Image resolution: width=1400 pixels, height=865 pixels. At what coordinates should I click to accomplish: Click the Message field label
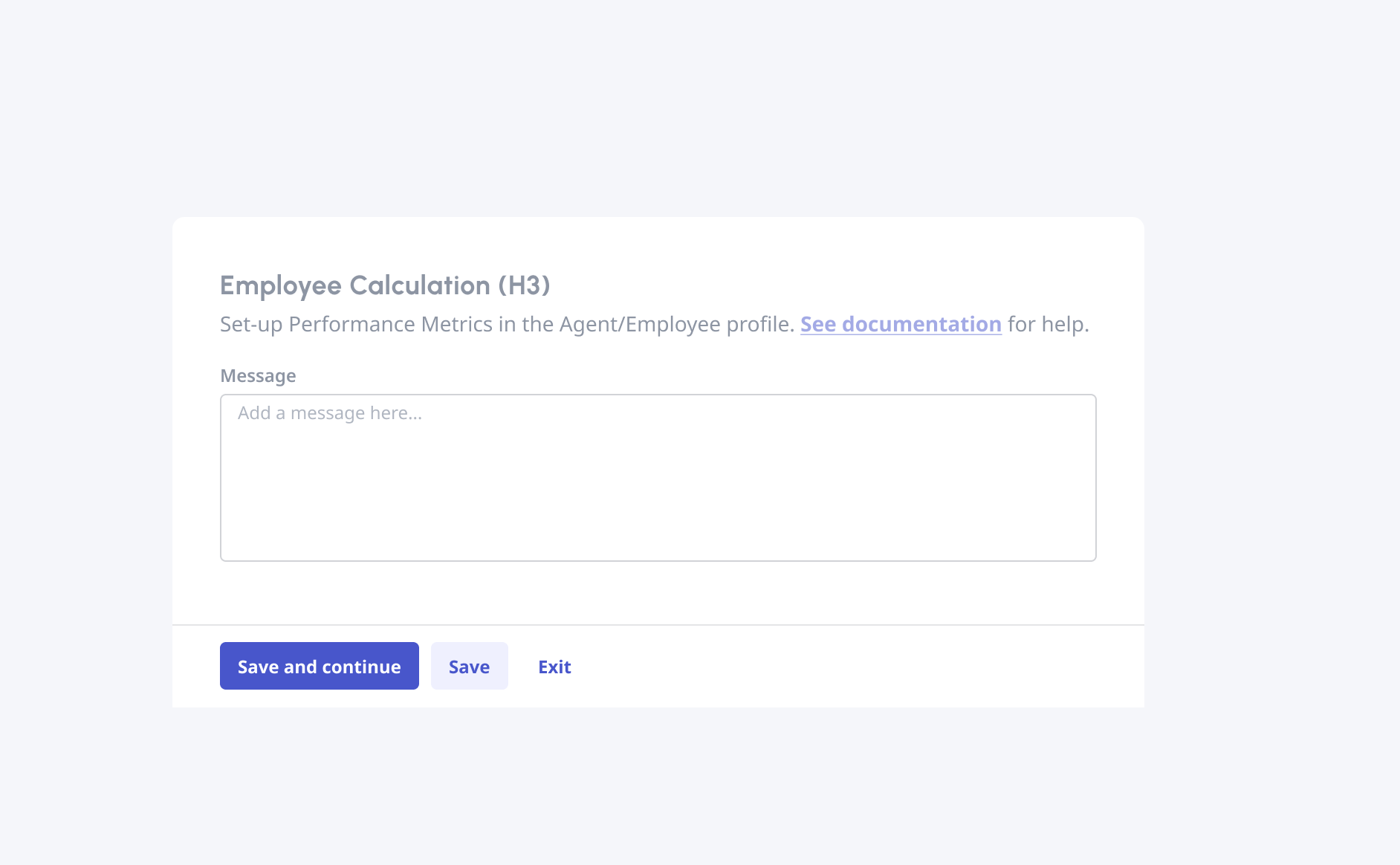pos(258,376)
